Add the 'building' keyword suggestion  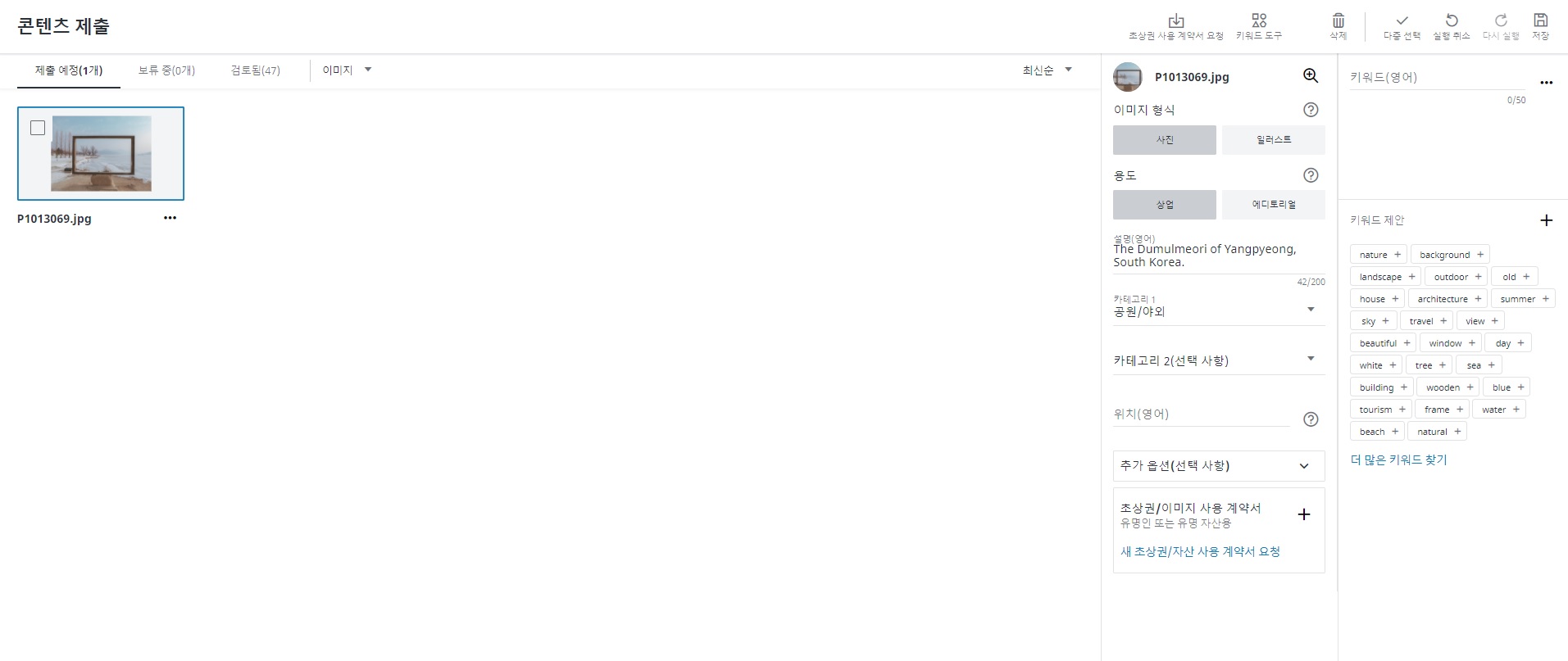click(x=1381, y=387)
